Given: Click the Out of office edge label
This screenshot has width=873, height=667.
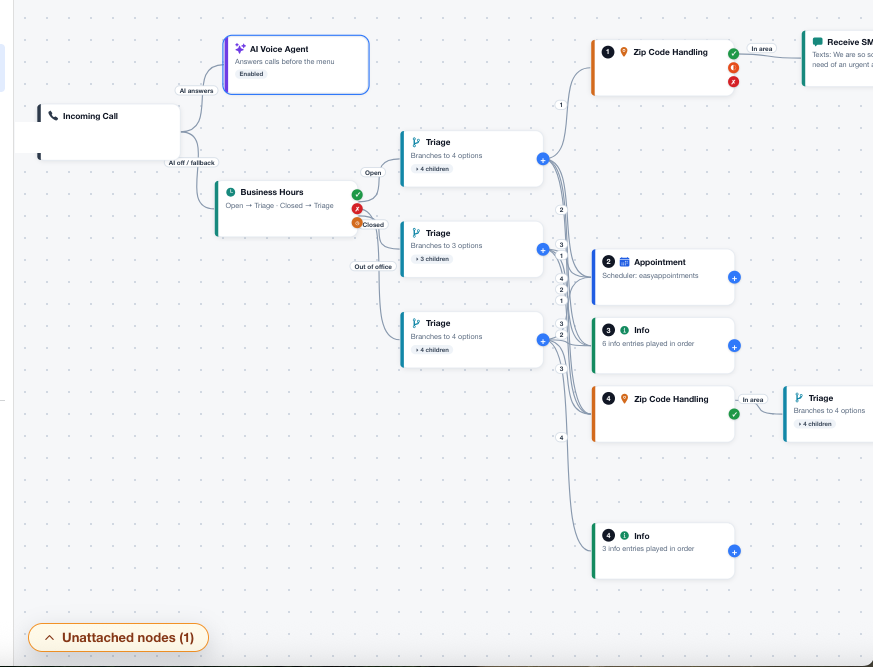Looking at the screenshot, I should 373,267.
